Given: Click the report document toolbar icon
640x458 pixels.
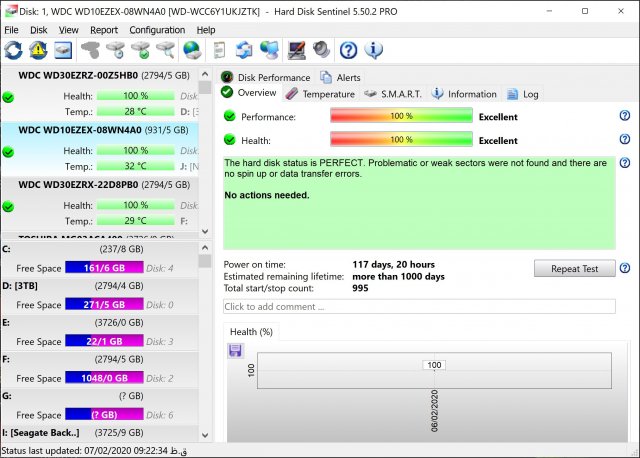Looking at the screenshot, I should [218, 49].
